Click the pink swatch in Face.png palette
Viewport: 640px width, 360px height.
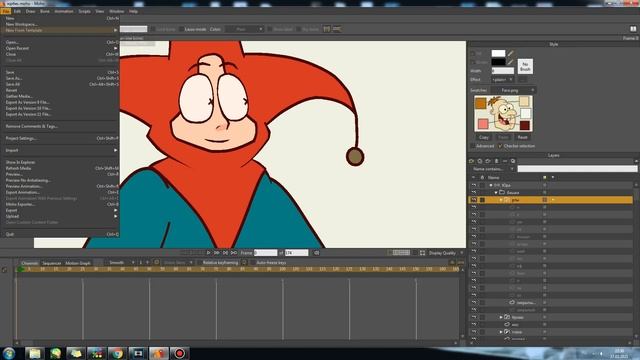(483, 124)
